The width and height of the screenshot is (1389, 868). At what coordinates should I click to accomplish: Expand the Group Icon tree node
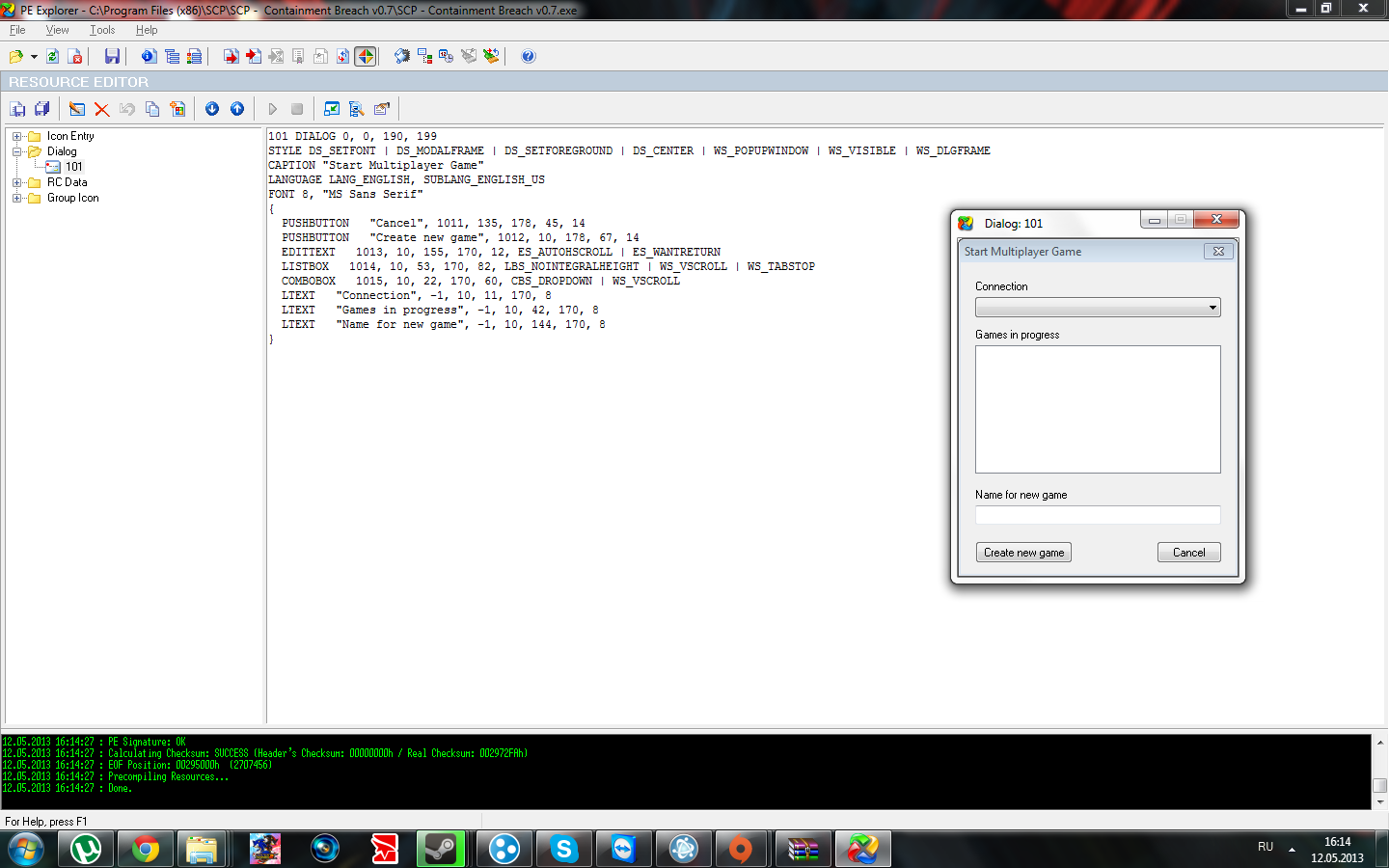pyautogui.click(x=16, y=198)
